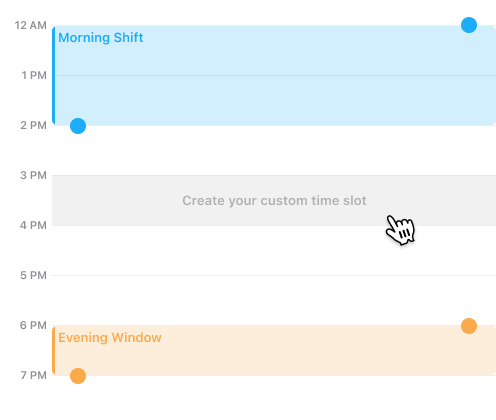496x420 pixels.
Task: Click the 7 PM time label
Action: [33, 375]
